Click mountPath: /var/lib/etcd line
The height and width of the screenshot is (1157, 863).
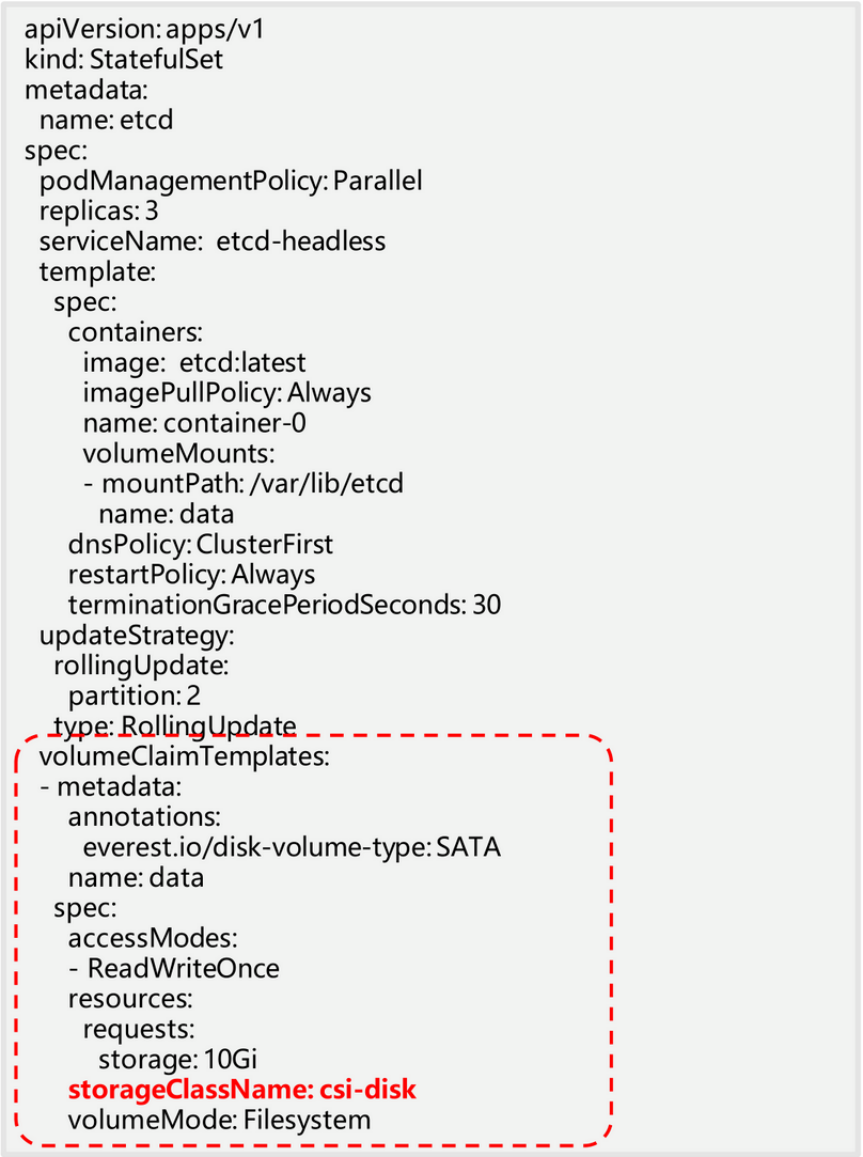tap(243, 483)
